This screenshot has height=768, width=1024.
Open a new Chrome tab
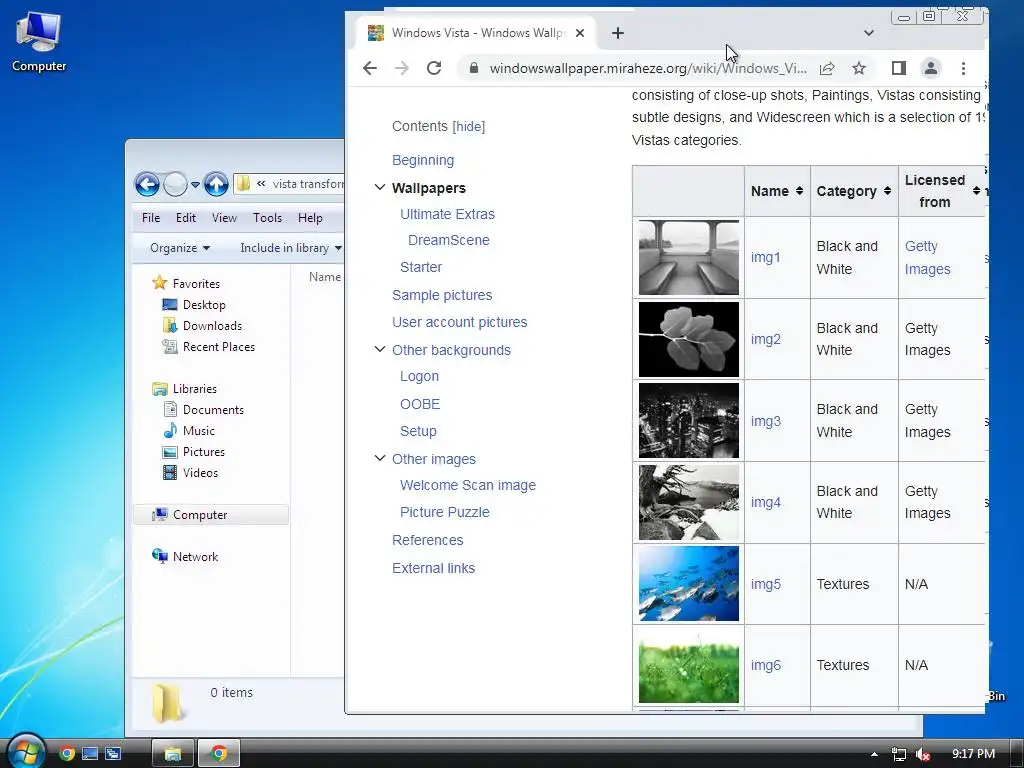click(617, 33)
